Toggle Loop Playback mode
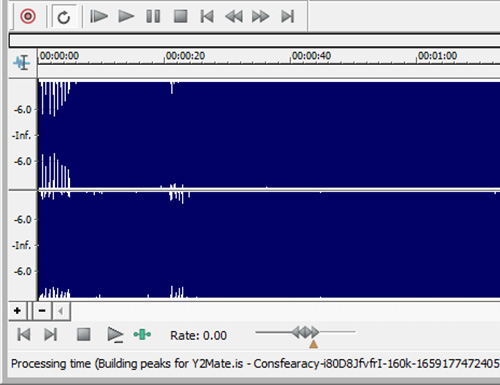This screenshot has width=500, height=385. (x=64, y=17)
